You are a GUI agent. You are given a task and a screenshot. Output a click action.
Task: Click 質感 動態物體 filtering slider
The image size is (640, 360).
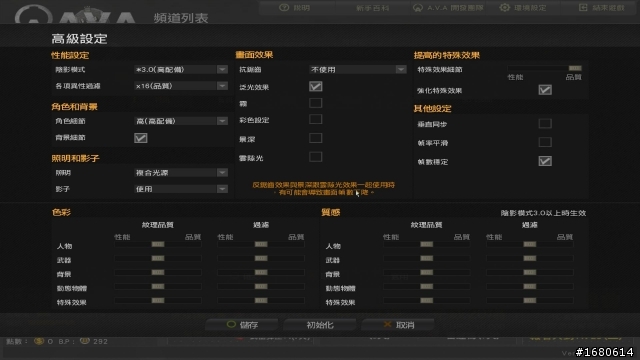(x=530, y=287)
